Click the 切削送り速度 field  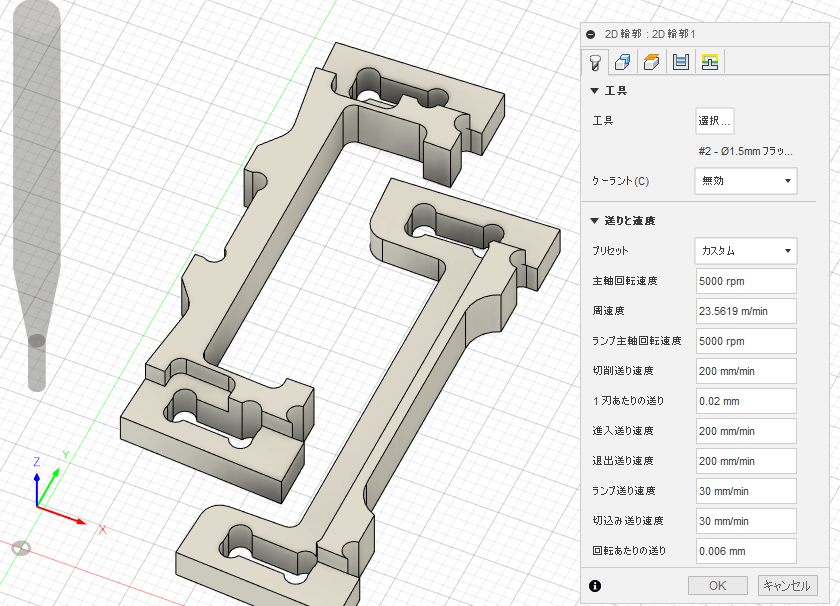click(x=746, y=371)
